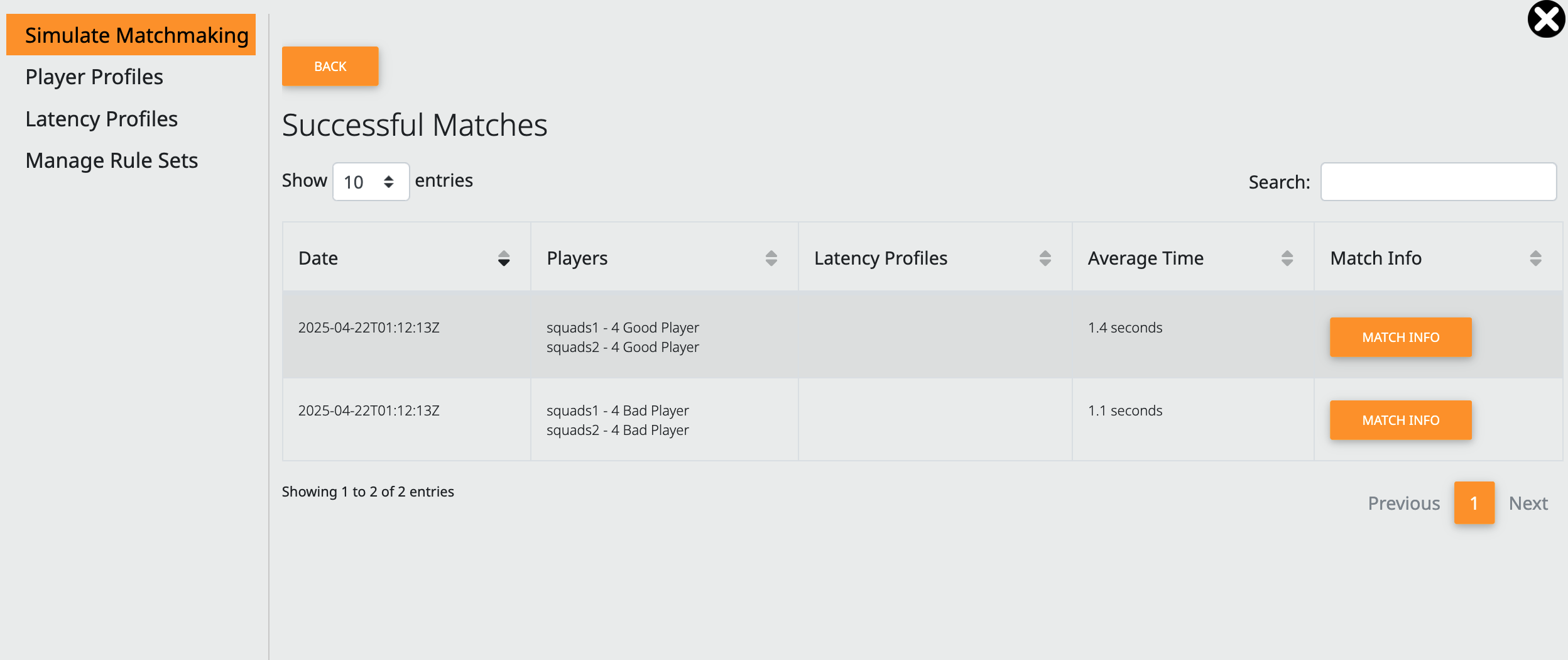This screenshot has width=1568, height=660.
Task: Select page 1 in pagination
Action: coord(1474,503)
